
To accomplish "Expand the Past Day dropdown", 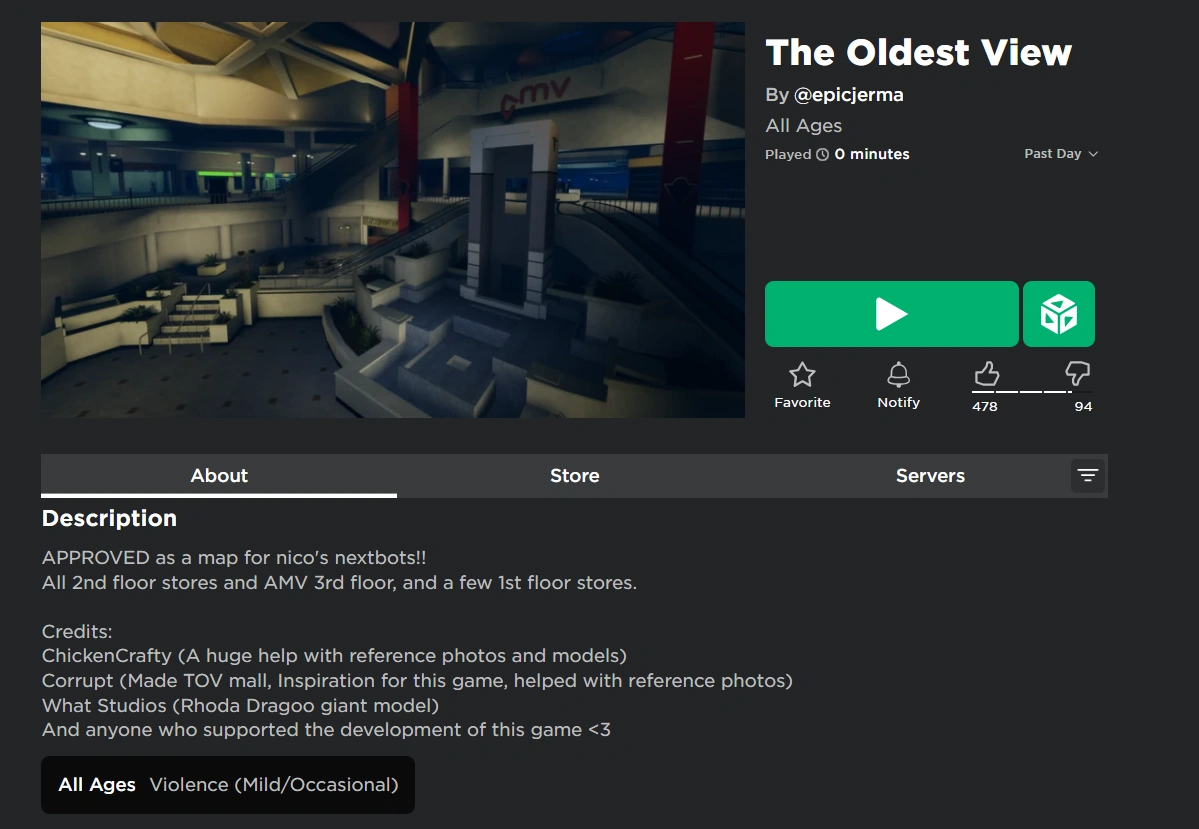I will click(x=1061, y=154).
